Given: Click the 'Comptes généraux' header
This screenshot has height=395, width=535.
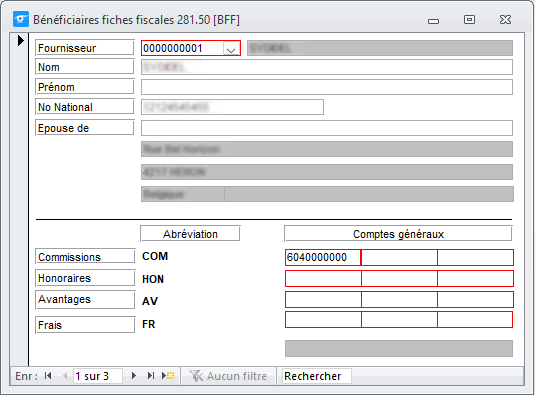Looking at the screenshot, I should tap(398, 234).
